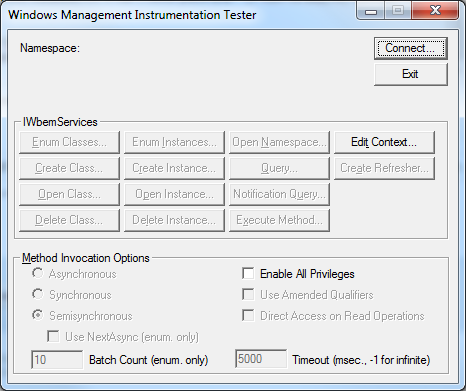Click the Delete Instance... button
Image resolution: width=466 pixels, height=391 pixels.
174,220
